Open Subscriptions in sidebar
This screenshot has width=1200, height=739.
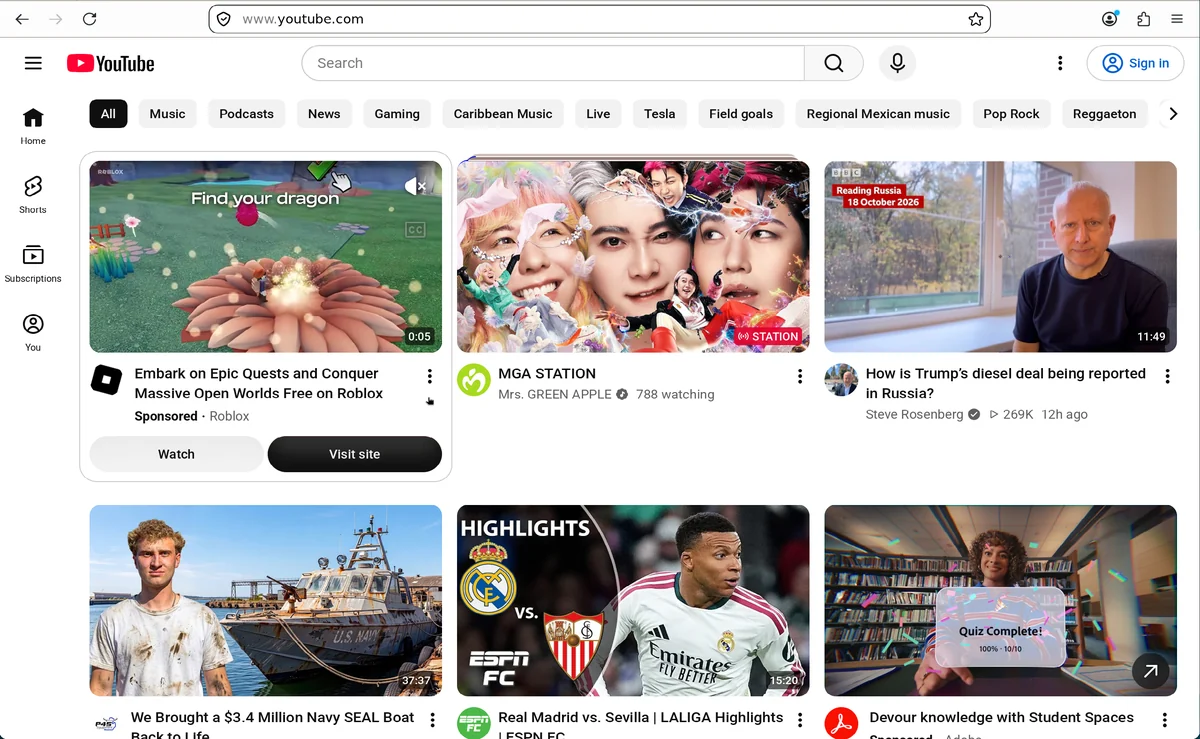coord(33,264)
